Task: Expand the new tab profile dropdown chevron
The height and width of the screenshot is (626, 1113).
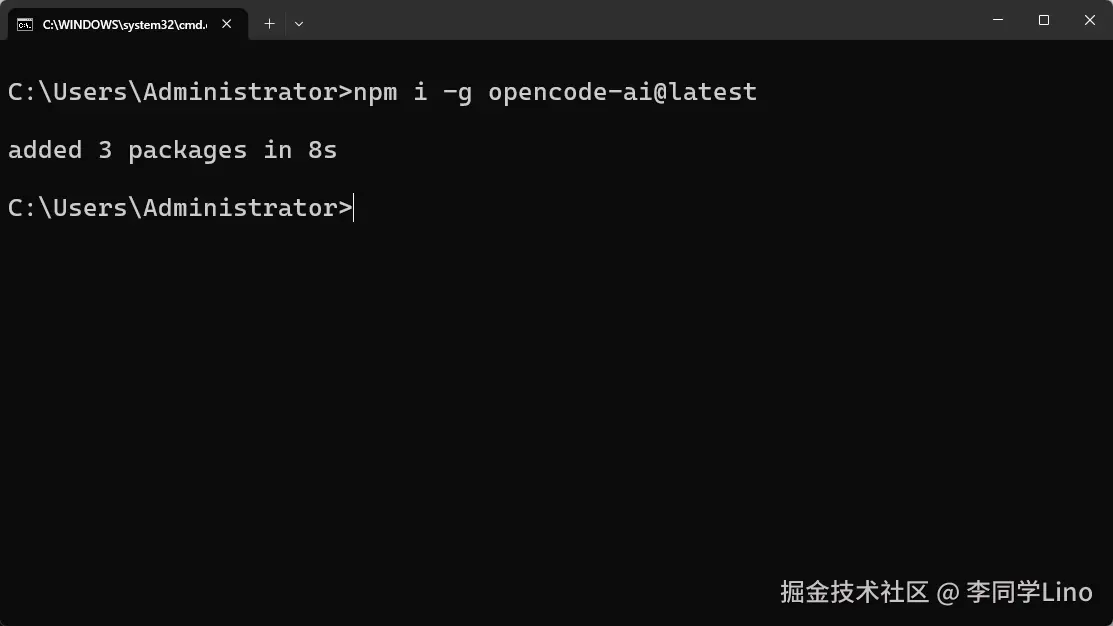Action: click(299, 24)
